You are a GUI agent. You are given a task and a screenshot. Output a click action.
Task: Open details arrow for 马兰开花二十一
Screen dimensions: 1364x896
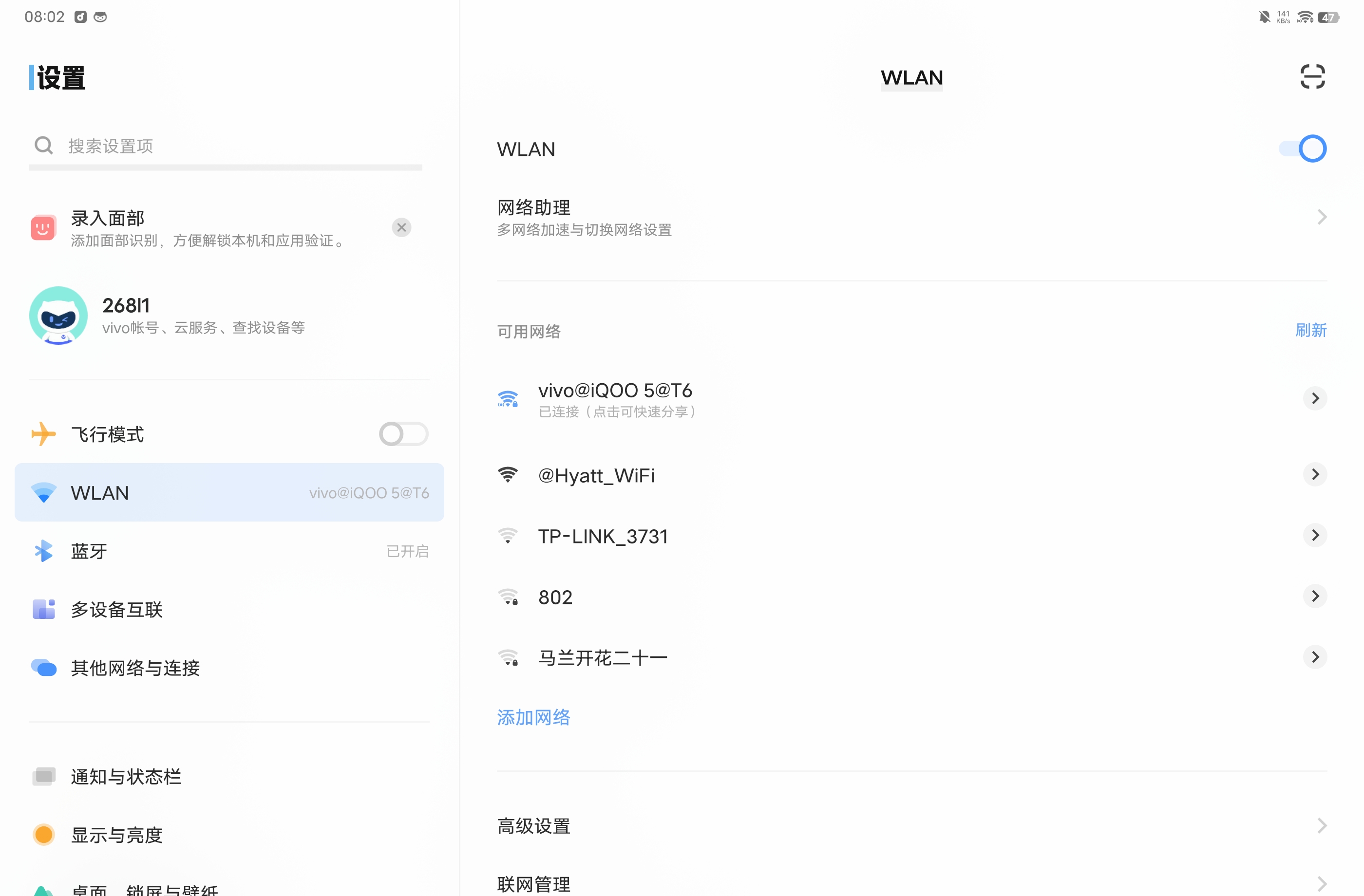coord(1315,657)
